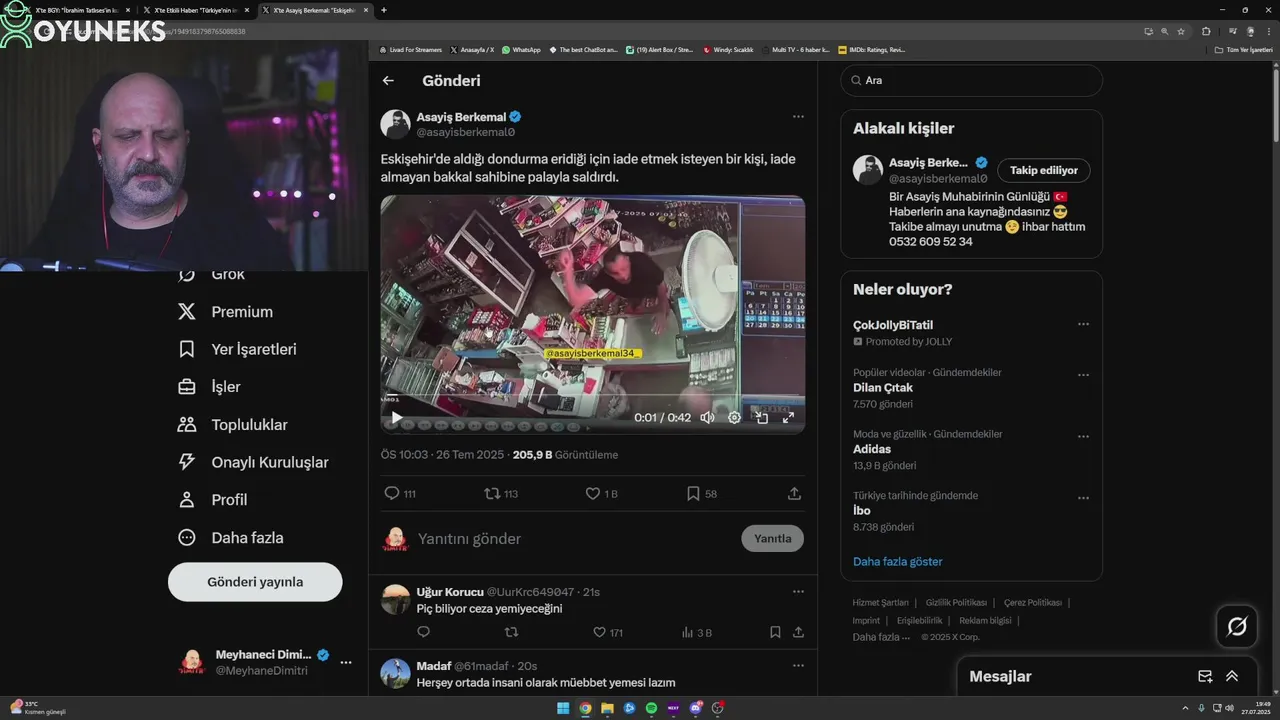This screenshot has height=720, width=1280.
Task: Bookmark the post with 58 saves
Action: [x=693, y=493]
